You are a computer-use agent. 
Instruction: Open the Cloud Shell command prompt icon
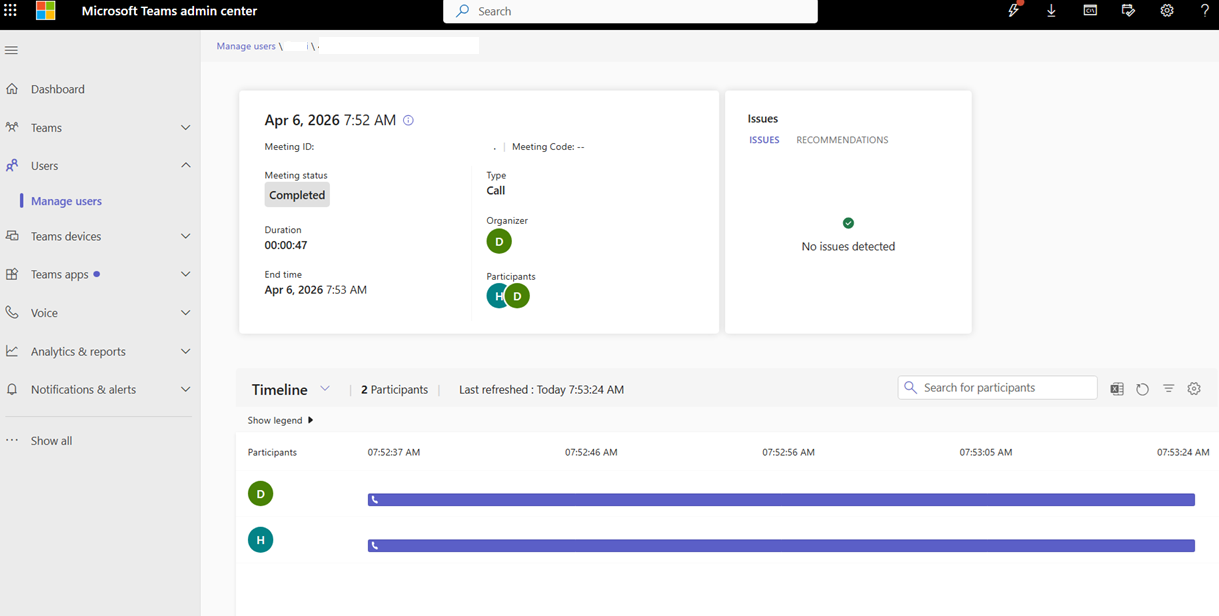tap(1090, 11)
